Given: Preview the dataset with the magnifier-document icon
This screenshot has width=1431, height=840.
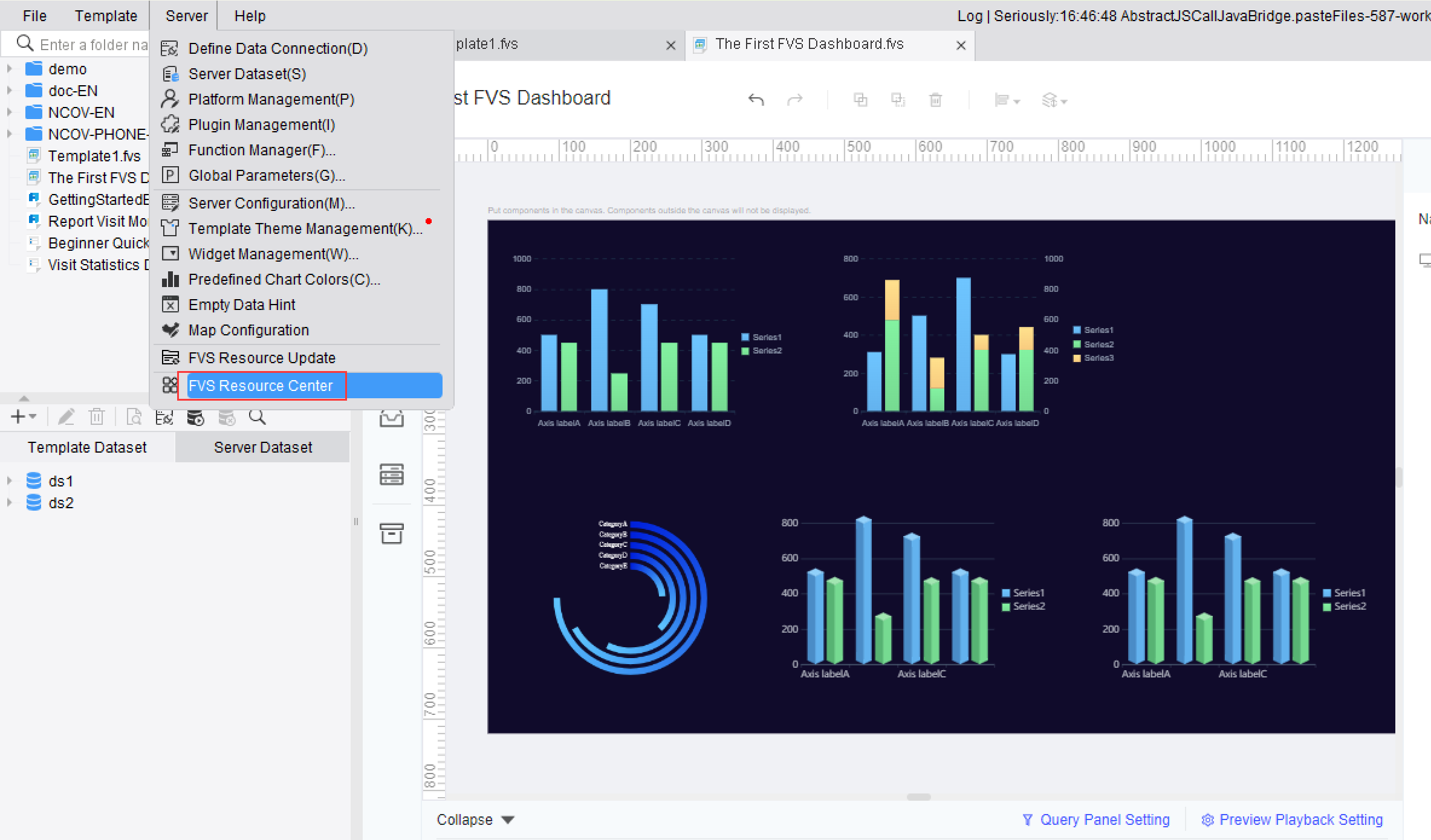Looking at the screenshot, I should 134,416.
